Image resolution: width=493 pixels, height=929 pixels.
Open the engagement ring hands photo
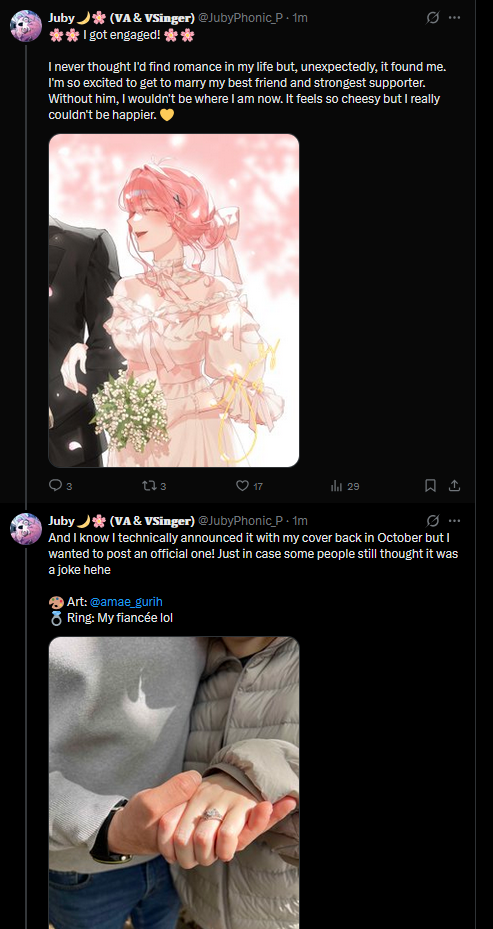click(174, 783)
